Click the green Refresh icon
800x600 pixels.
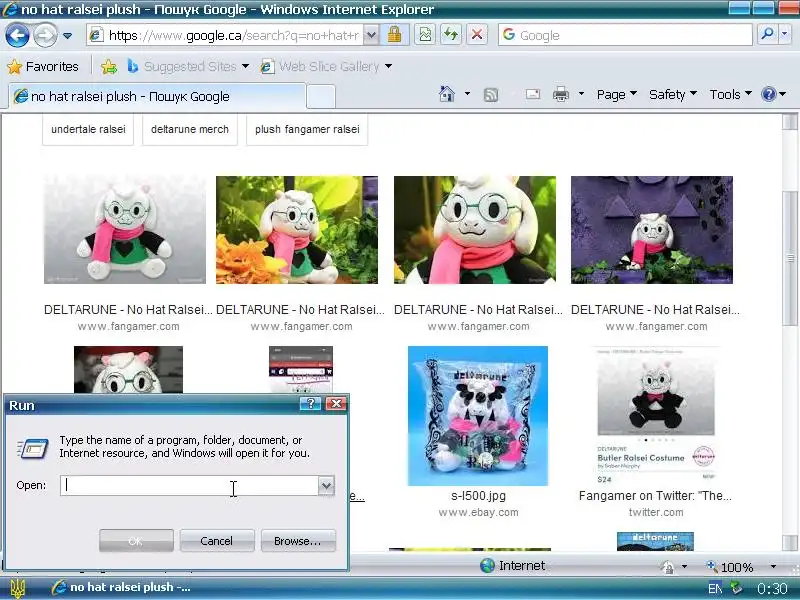click(x=451, y=35)
